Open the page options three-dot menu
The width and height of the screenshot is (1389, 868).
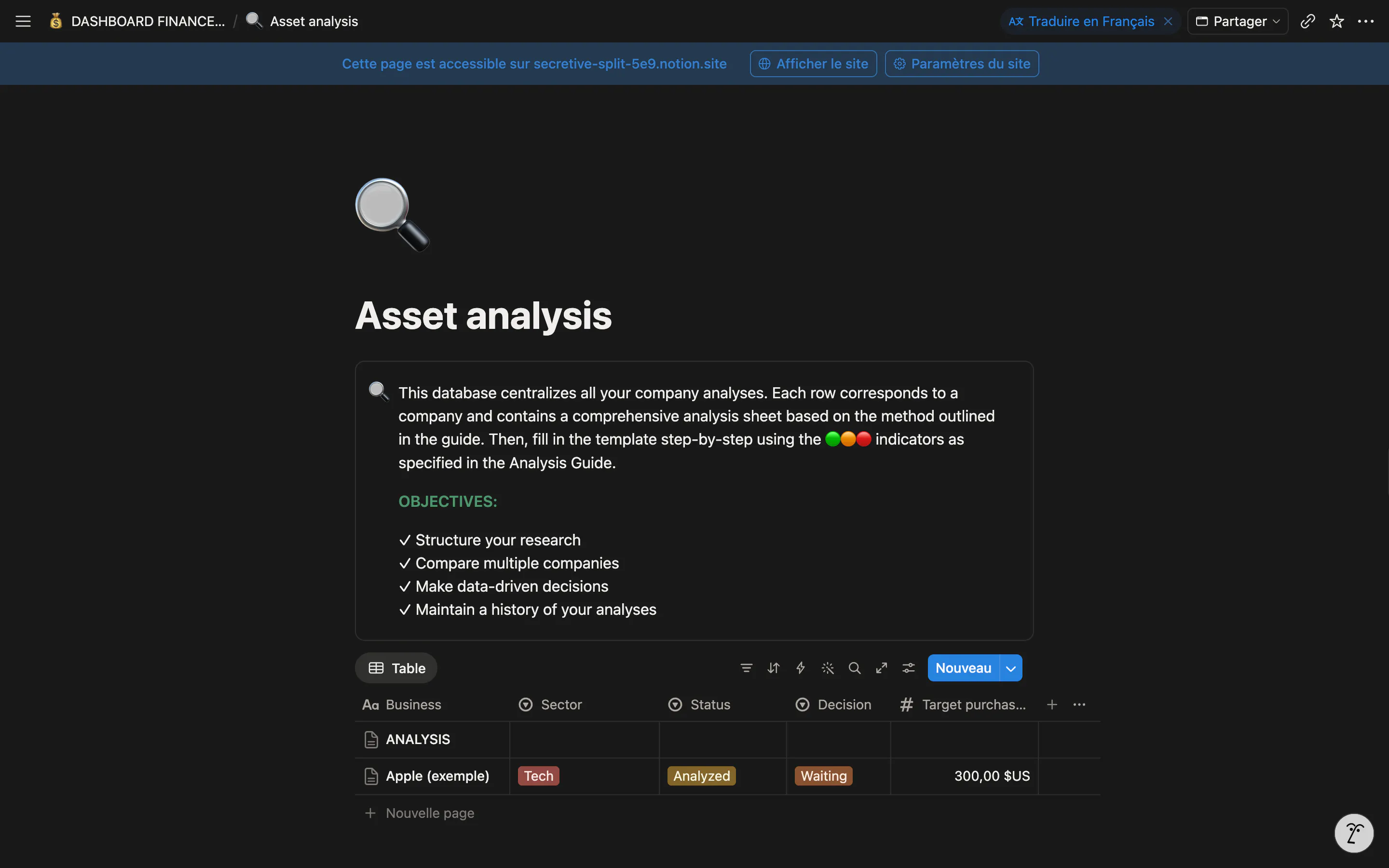(x=1365, y=21)
